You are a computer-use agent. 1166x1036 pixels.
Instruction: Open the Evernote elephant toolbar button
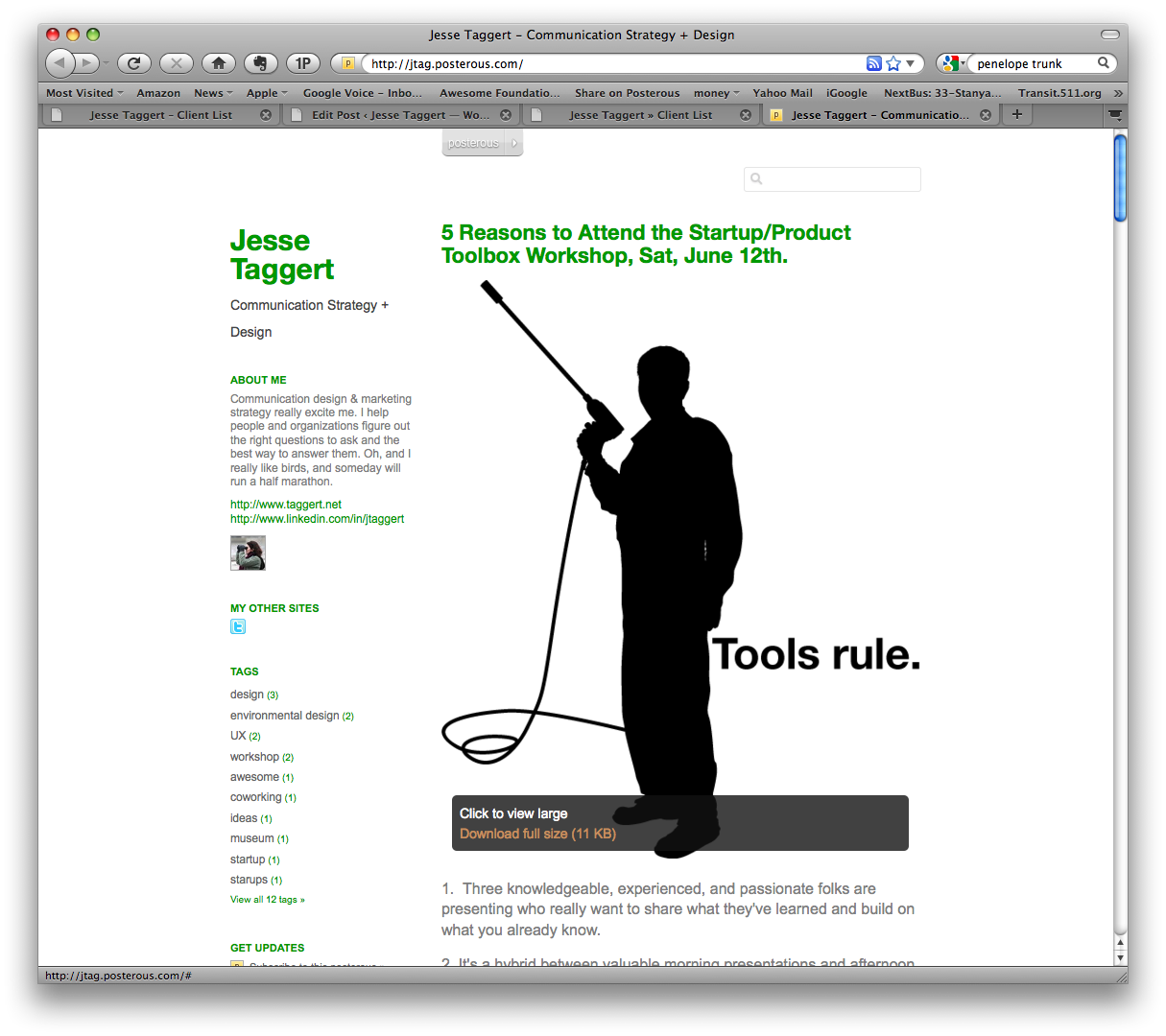(260, 63)
